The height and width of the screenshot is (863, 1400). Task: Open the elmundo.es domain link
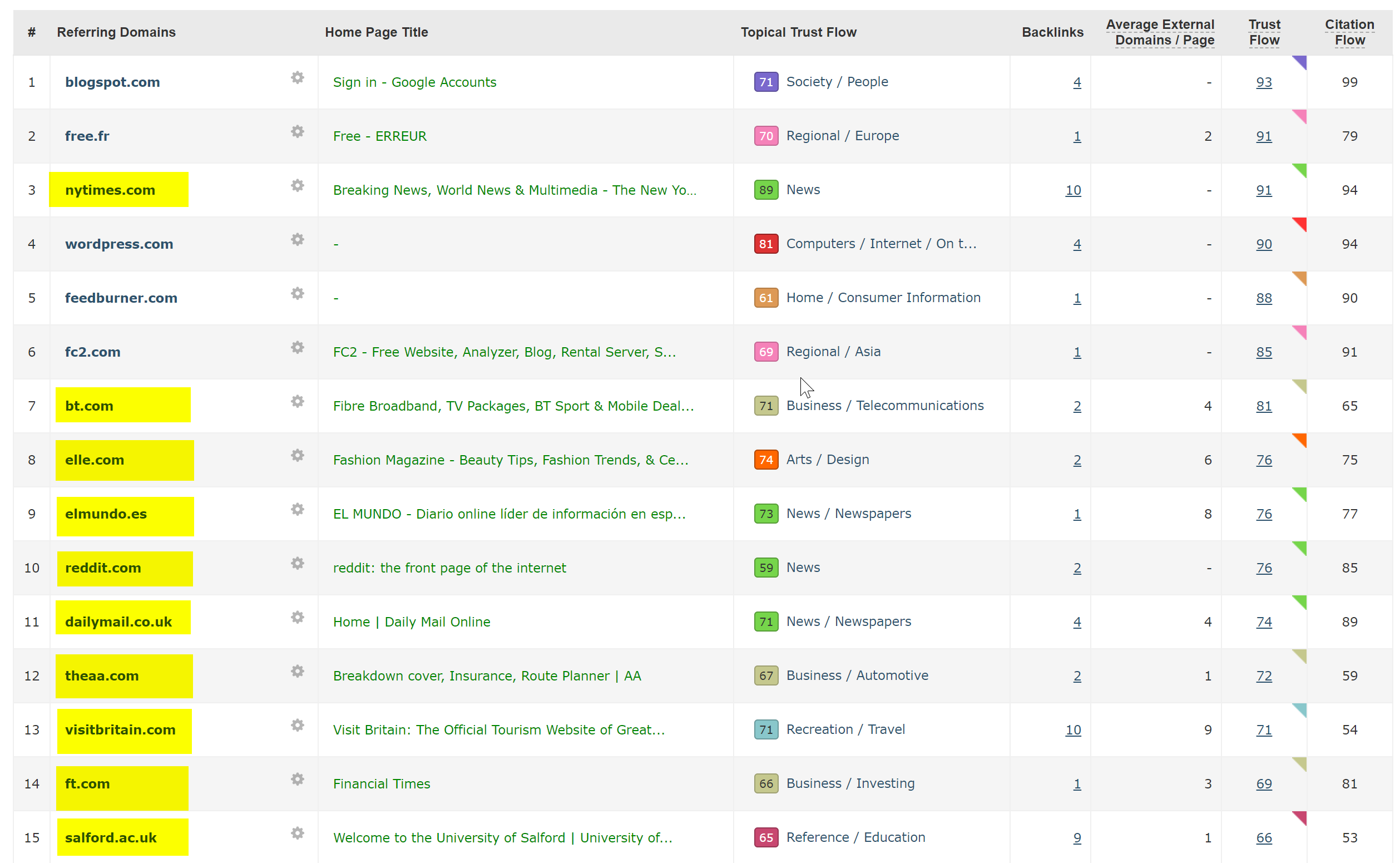[x=106, y=514]
